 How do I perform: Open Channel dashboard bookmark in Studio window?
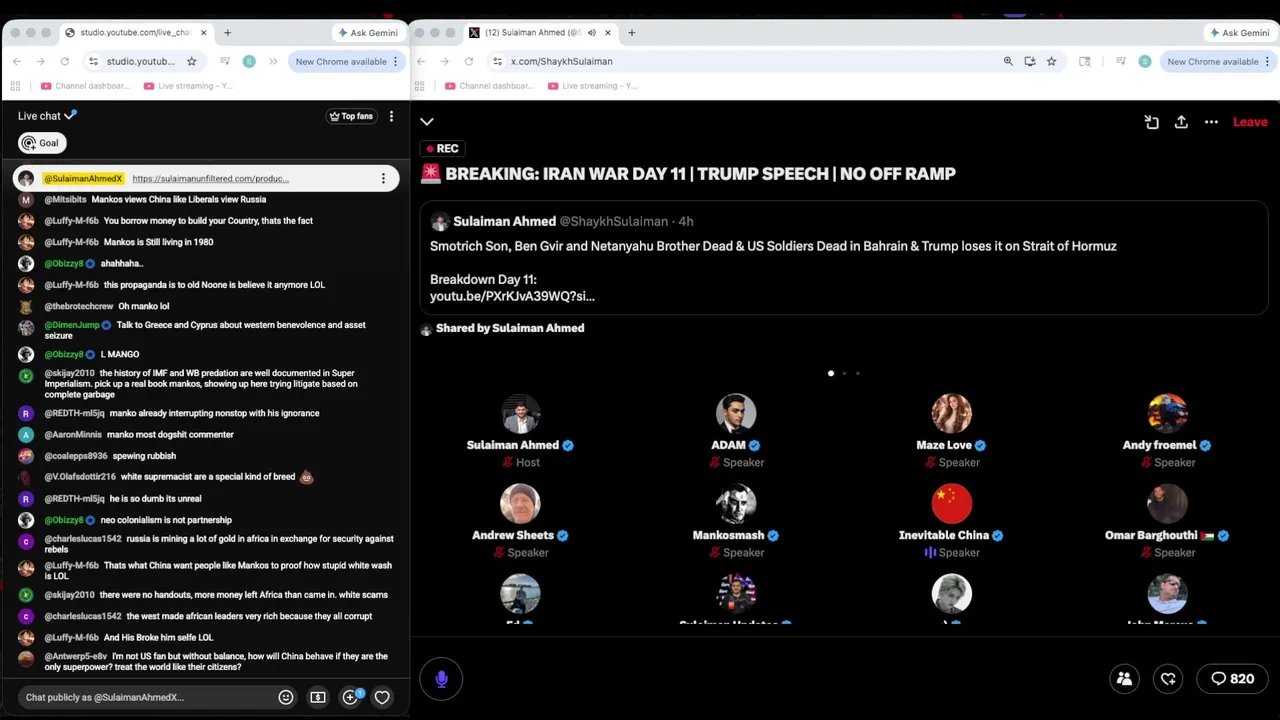click(x=86, y=86)
